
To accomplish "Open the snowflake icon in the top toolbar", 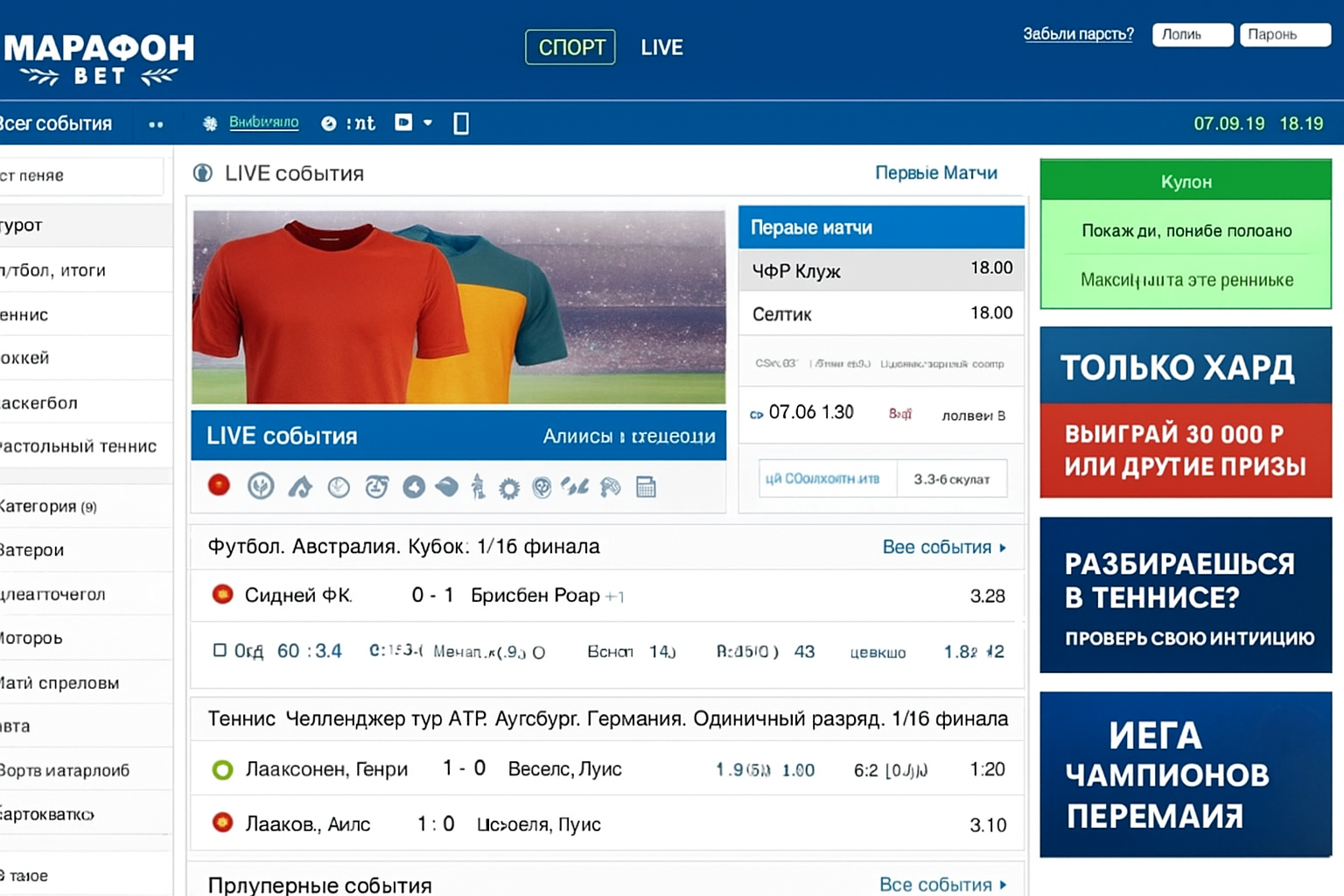I will pyautogui.click(x=209, y=123).
